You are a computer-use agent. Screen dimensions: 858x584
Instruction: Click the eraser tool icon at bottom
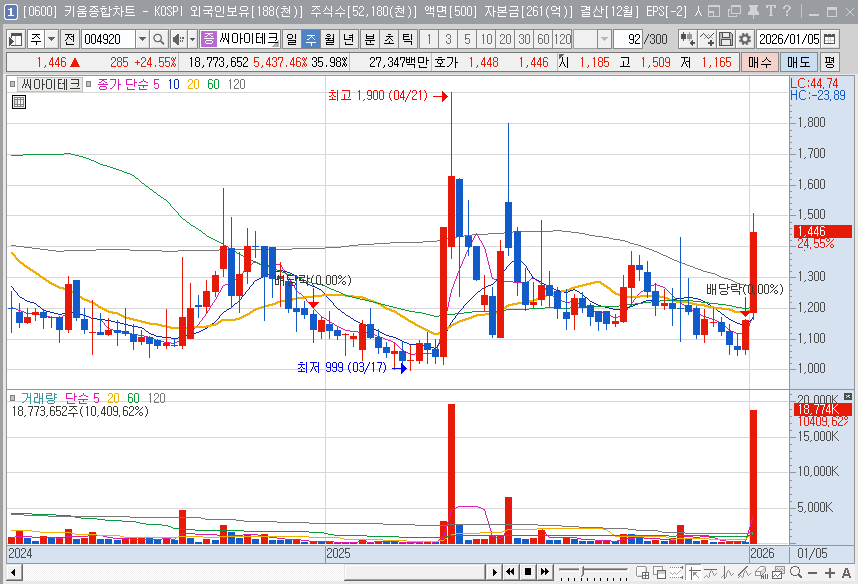coord(761,573)
